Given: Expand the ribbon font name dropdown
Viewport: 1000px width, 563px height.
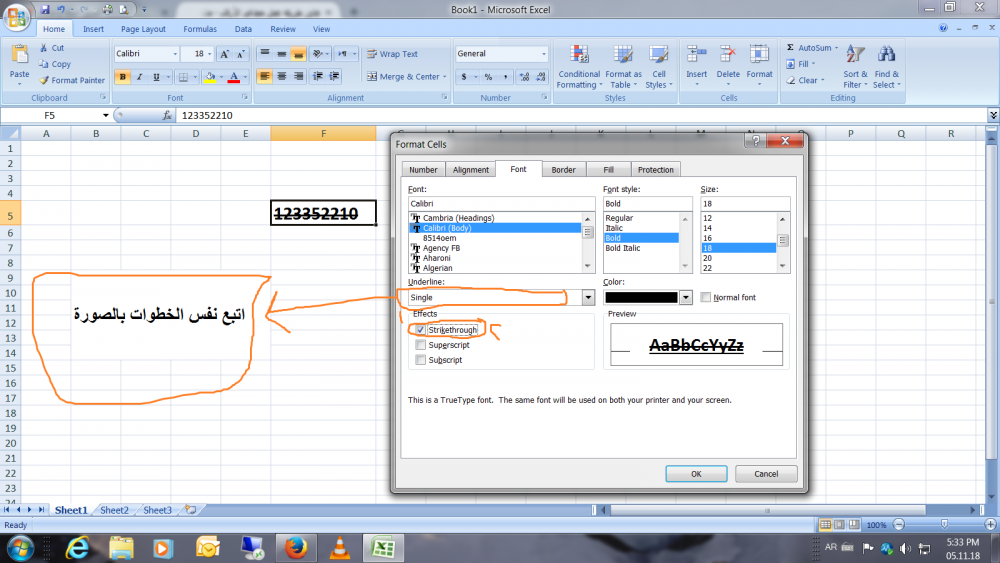Looking at the screenshot, I should pyautogui.click(x=175, y=54).
